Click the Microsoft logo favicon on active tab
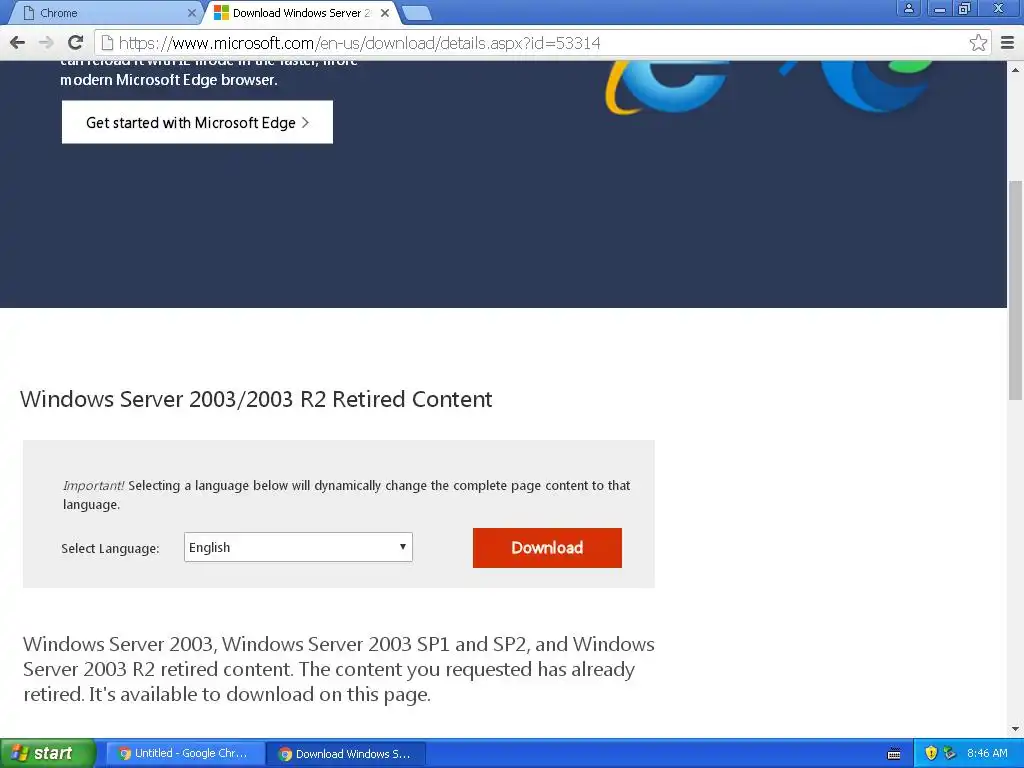The image size is (1024, 768). point(221,12)
